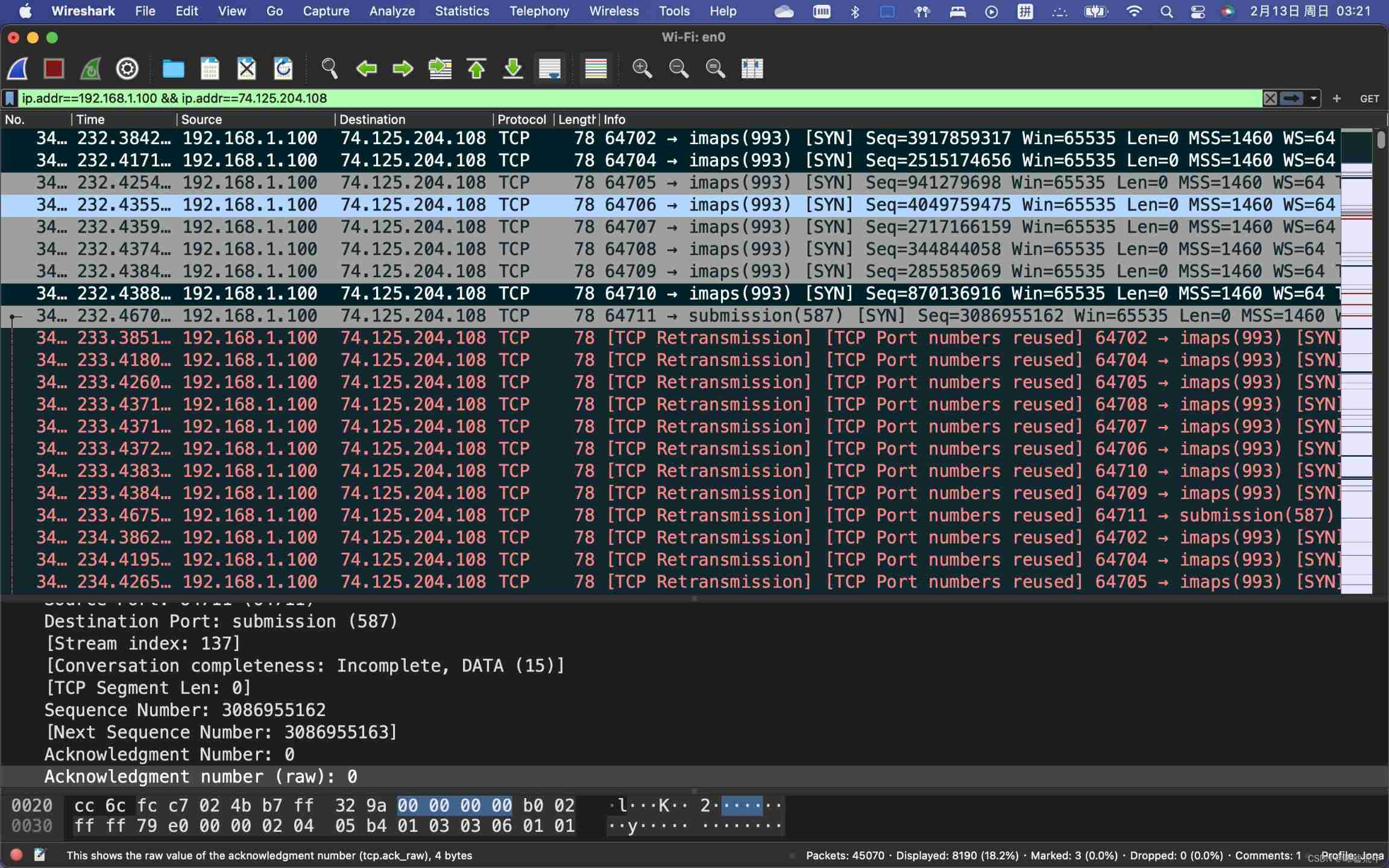This screenshot has width=1389, height=868.
Task: Toggle packet list colorization
Action: pos(596,68)
